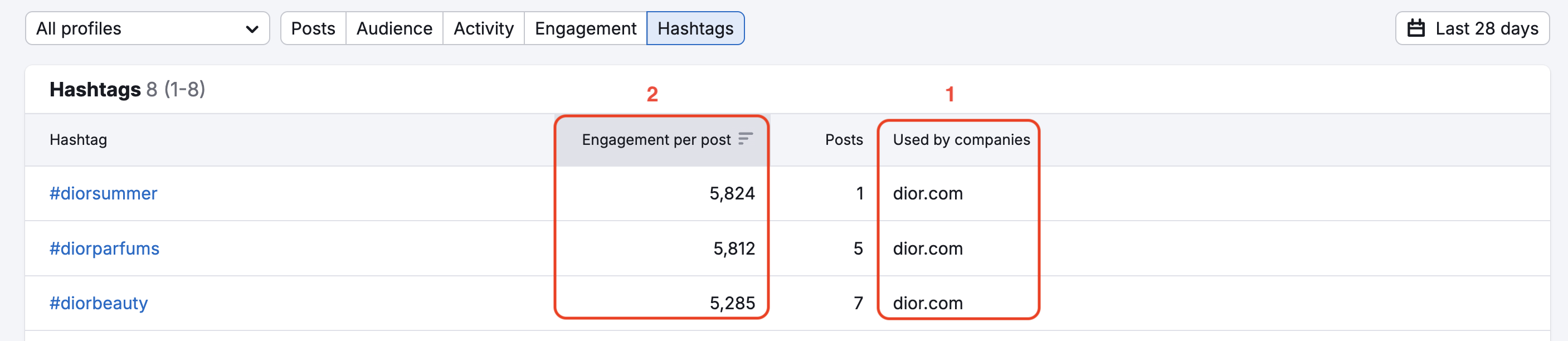Click dior.com in the #diorbeauty row

click(928, 303)
